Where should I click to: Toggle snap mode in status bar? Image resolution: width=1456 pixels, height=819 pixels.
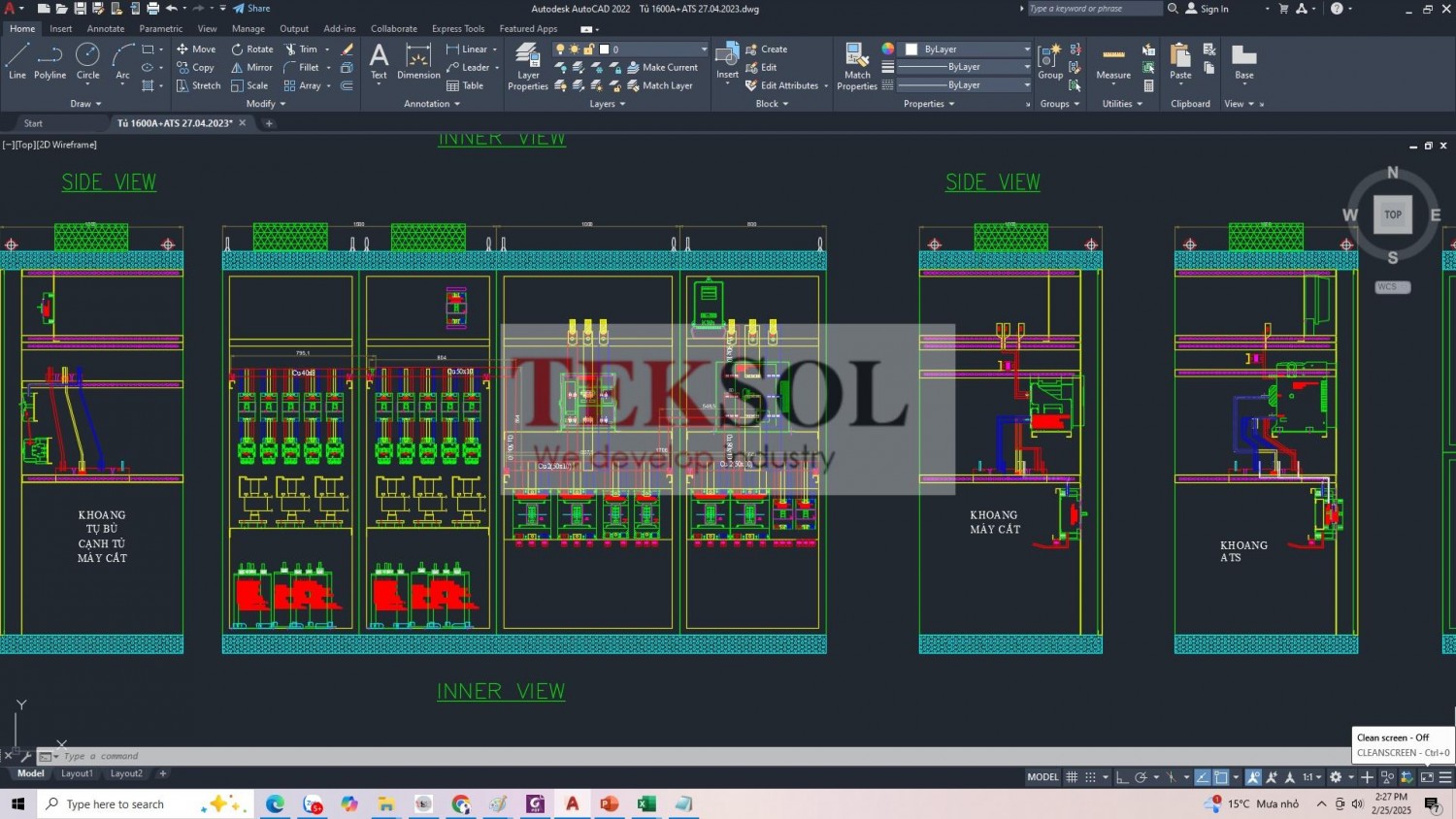pos(1090,777)
